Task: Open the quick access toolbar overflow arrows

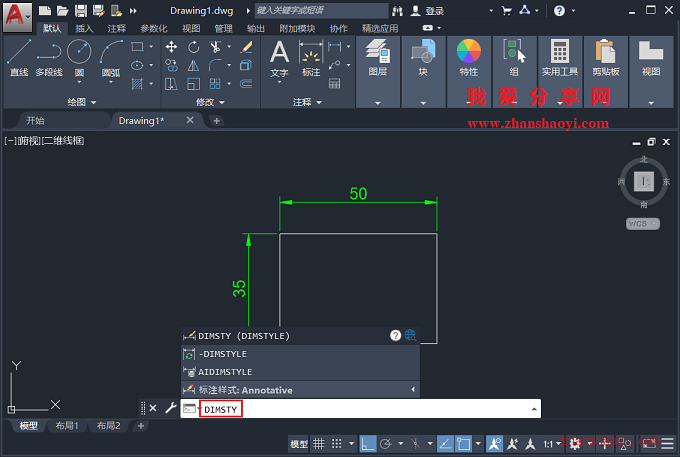Action: (x=133, y=11)
